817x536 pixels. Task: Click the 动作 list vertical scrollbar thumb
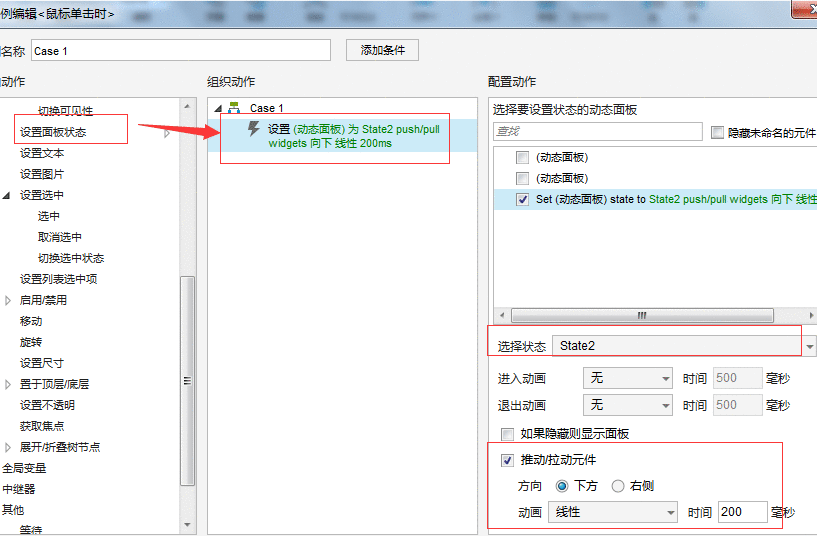pyautogui.click(x=188, y=381)
